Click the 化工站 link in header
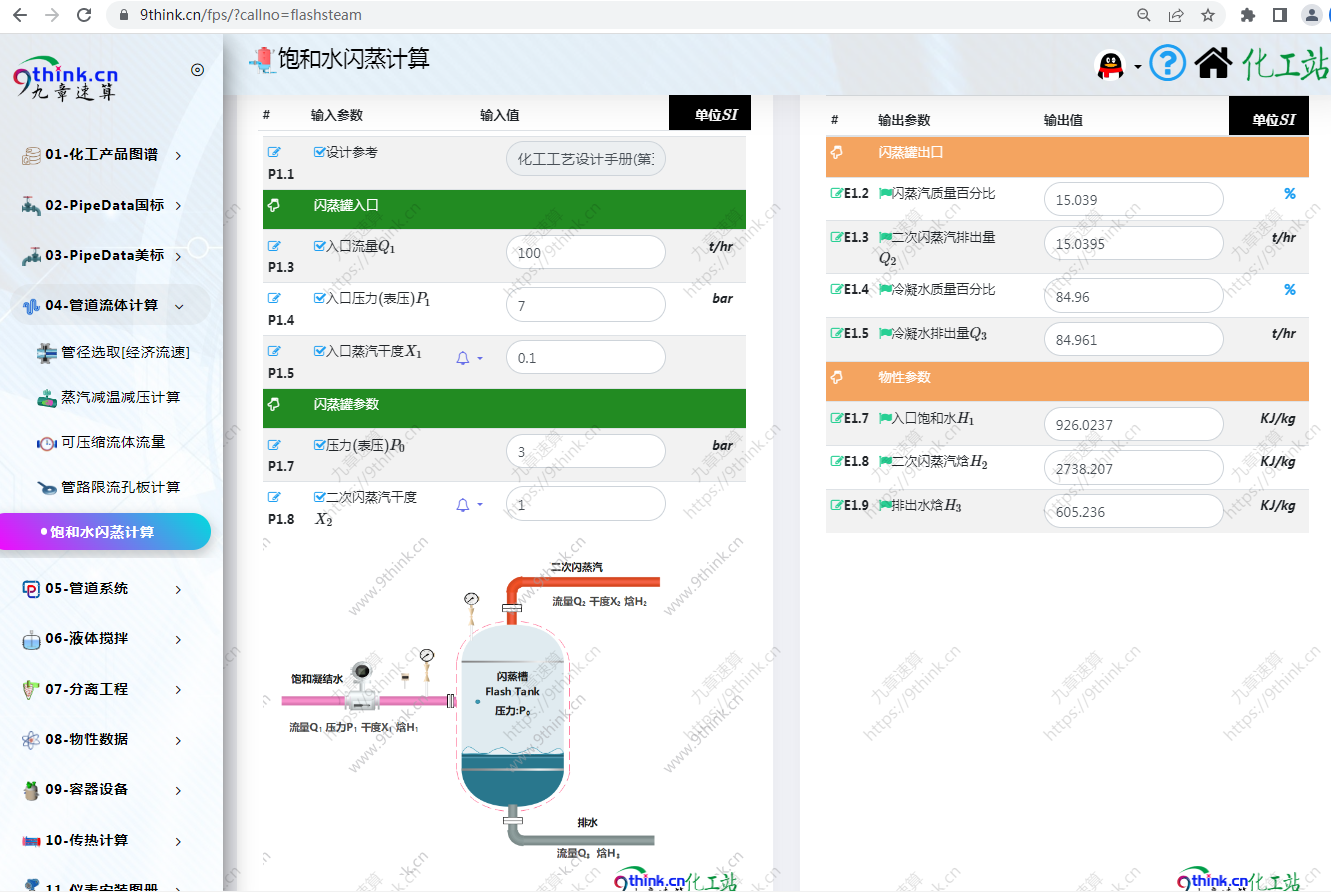 click(x=1285, y=65)
